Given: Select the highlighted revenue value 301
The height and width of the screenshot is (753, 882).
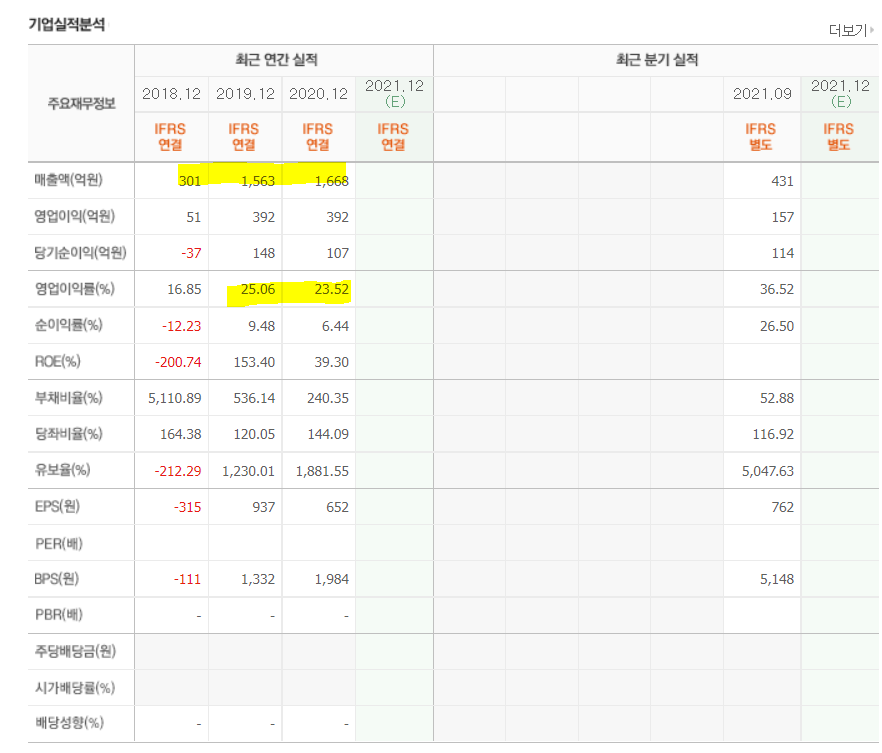Looking at the screenshot, I should pos(190,181).
